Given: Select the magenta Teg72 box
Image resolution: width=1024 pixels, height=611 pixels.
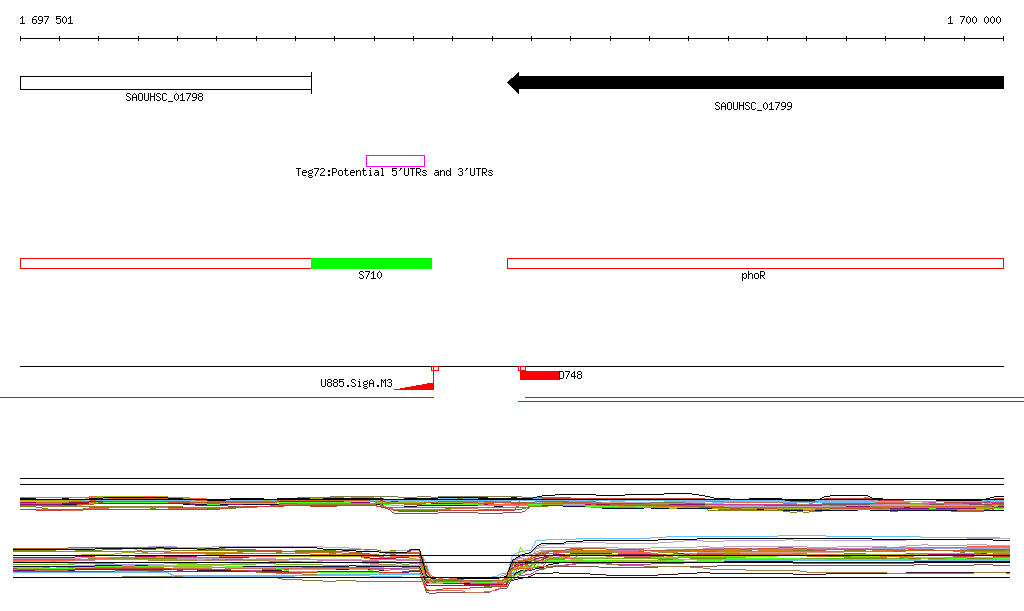Looking at the screenshot, I should point(396,161).
